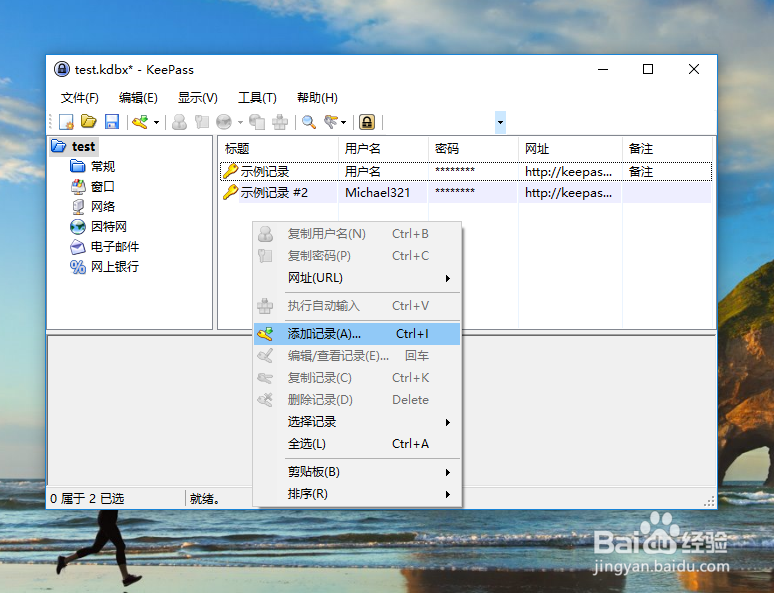Click the 网址 column header

[570, 149]
